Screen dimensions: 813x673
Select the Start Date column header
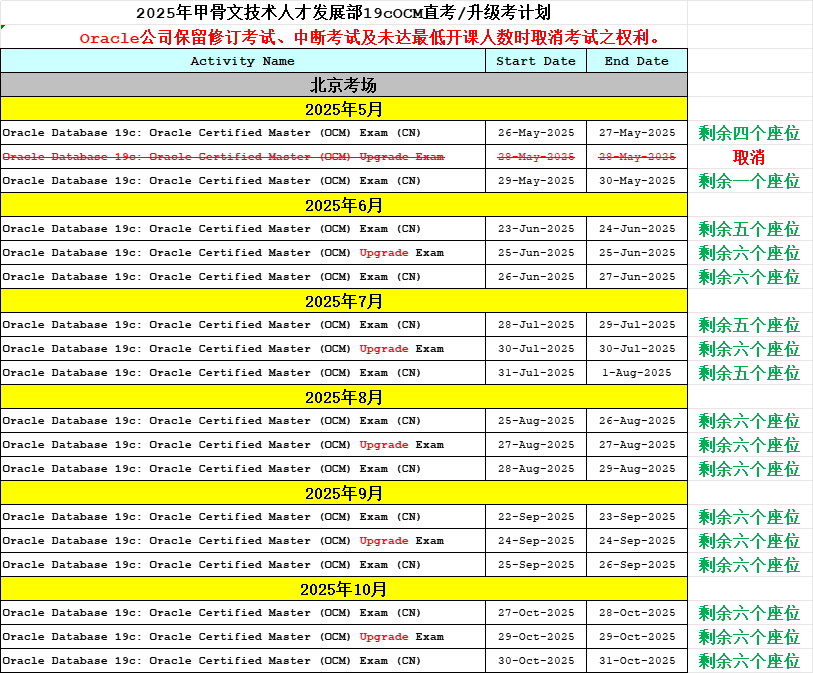(x=536, y=61)
